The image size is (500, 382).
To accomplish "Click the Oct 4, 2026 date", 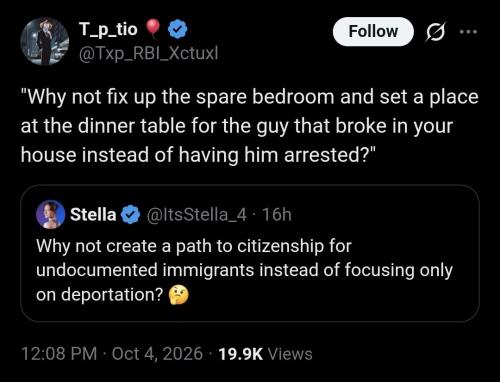I will [157, 353].
